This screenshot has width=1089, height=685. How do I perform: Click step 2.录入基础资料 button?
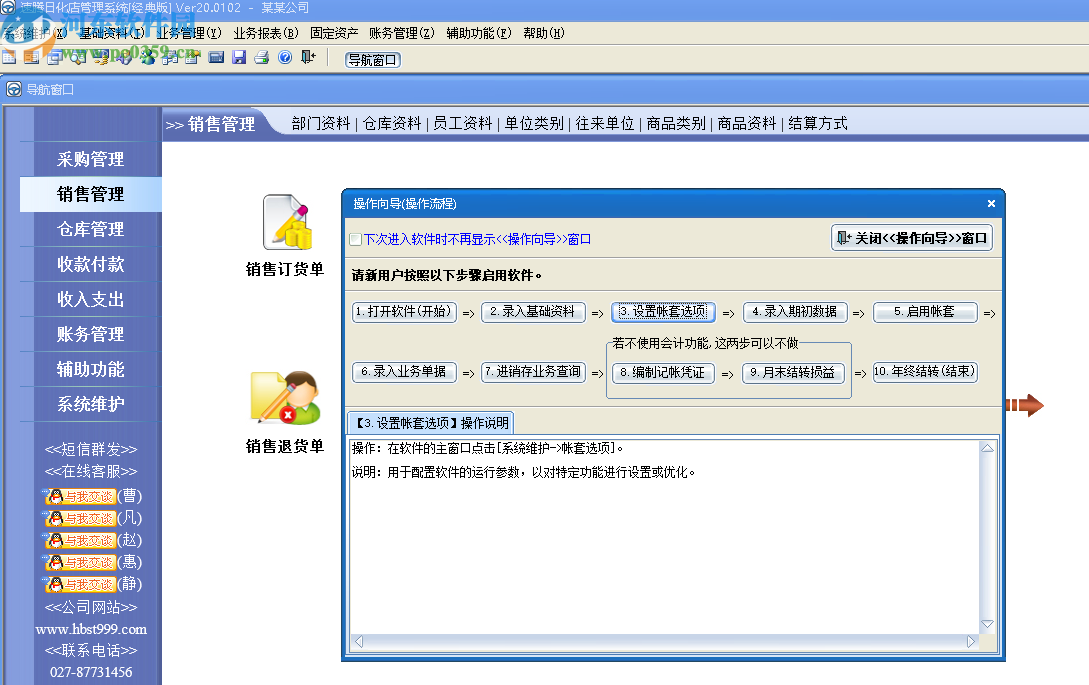tap(533, 311)
